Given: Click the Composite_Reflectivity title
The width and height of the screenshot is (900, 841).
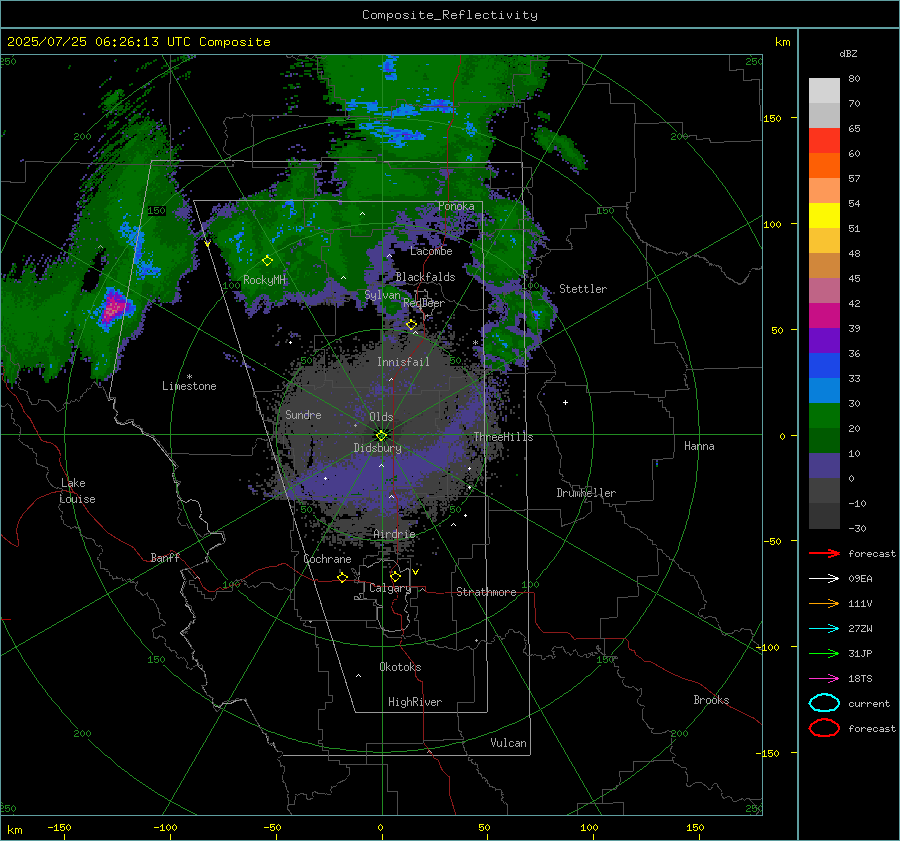Looking at the screenshot, I should tap(450, 15).
